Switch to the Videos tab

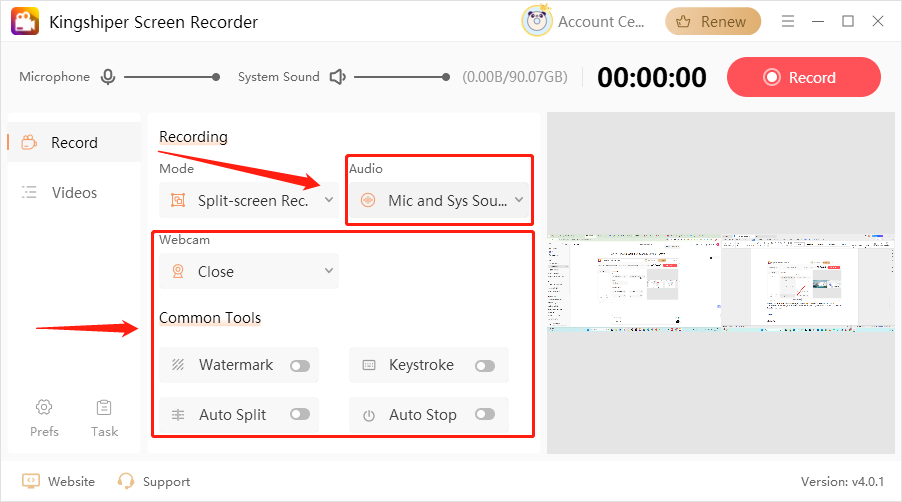coord(74,192)
